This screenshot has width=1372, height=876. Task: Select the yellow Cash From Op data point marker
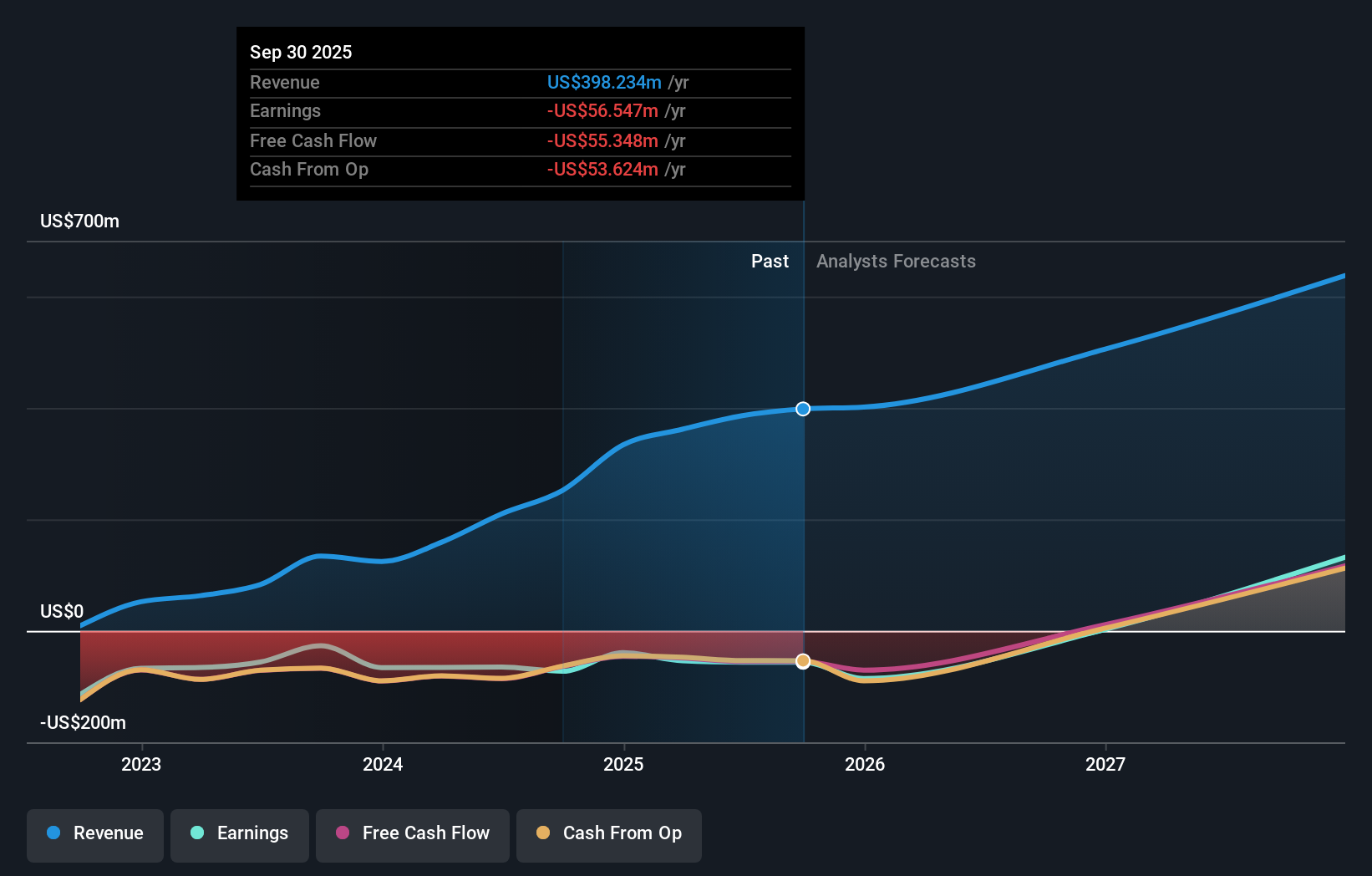click(803, 660)
